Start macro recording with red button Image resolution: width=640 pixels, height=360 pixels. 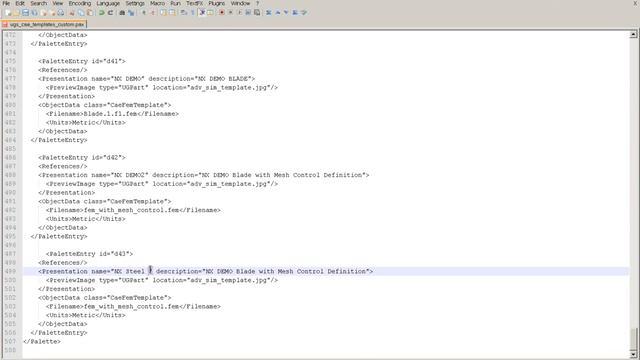coord(222,13)
